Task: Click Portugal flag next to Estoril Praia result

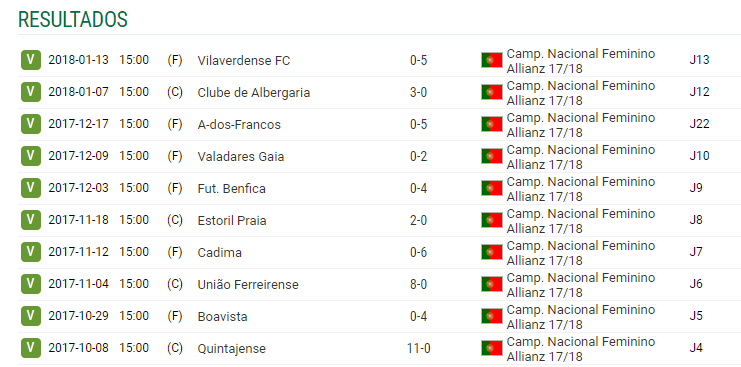Action: pos(491,220)
